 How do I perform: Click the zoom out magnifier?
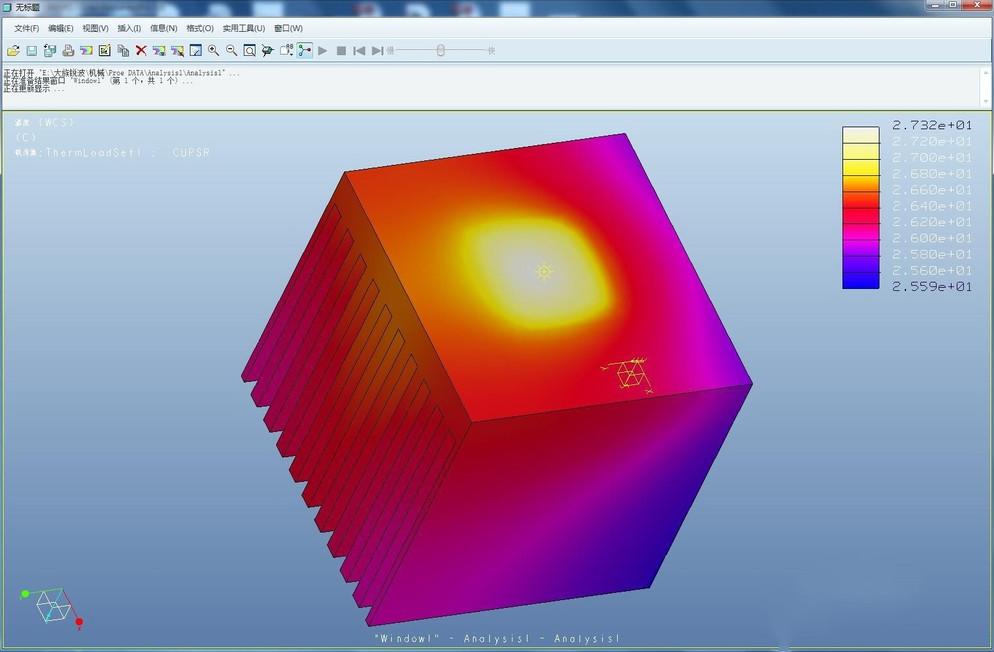[232, 51]
